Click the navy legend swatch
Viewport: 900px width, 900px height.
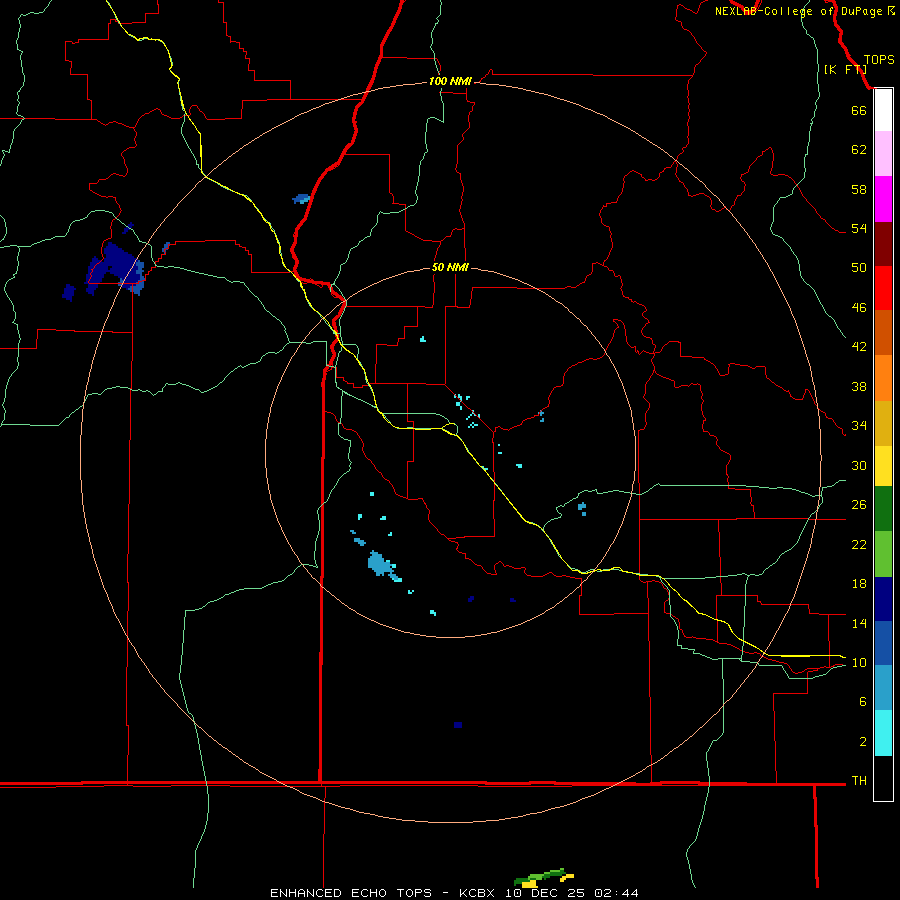click(x=883, y=599)
